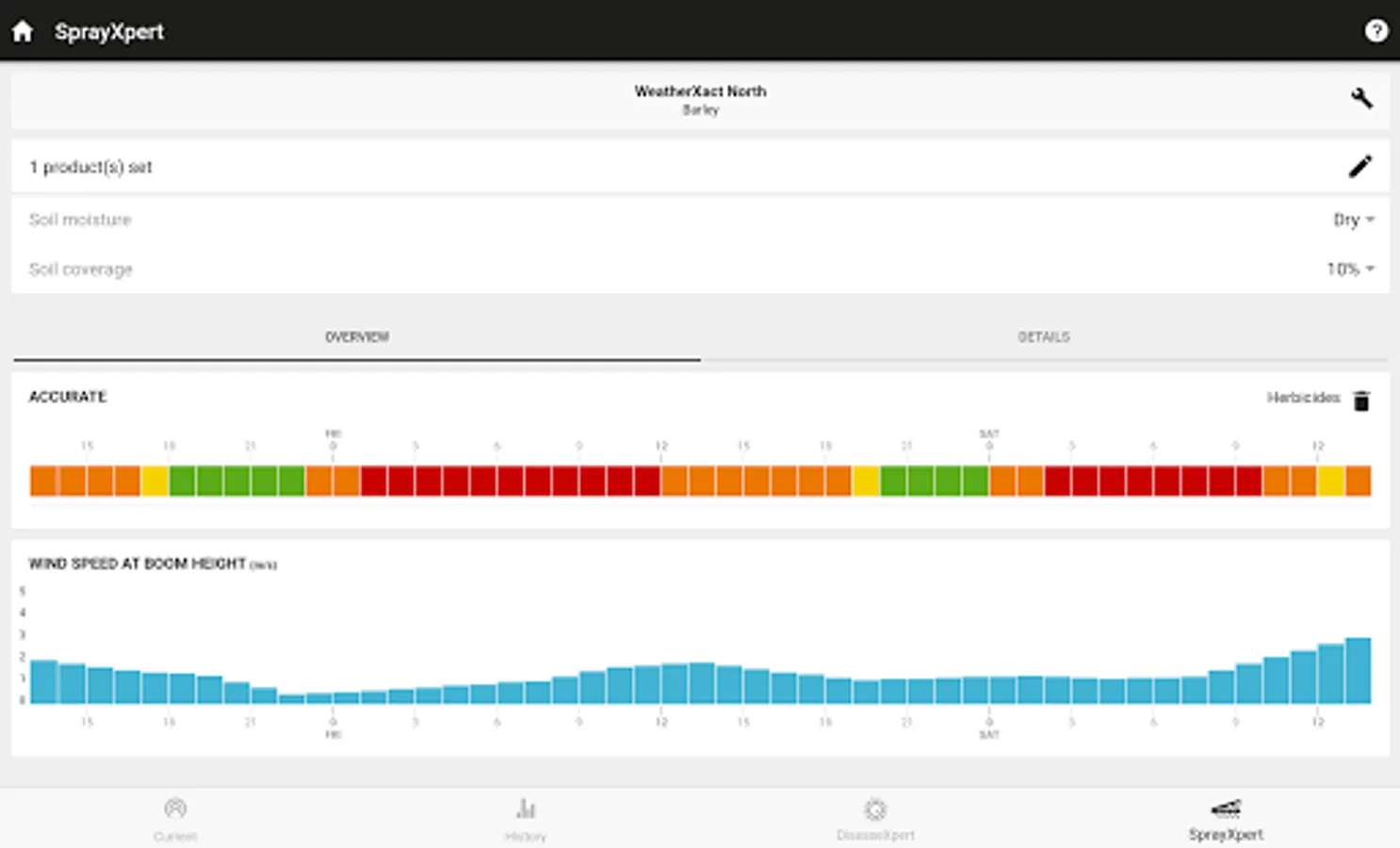The height and width of the screenshot is (848, 1400).
Task: Click the Herbicides label
Action: coord(1303,398)
